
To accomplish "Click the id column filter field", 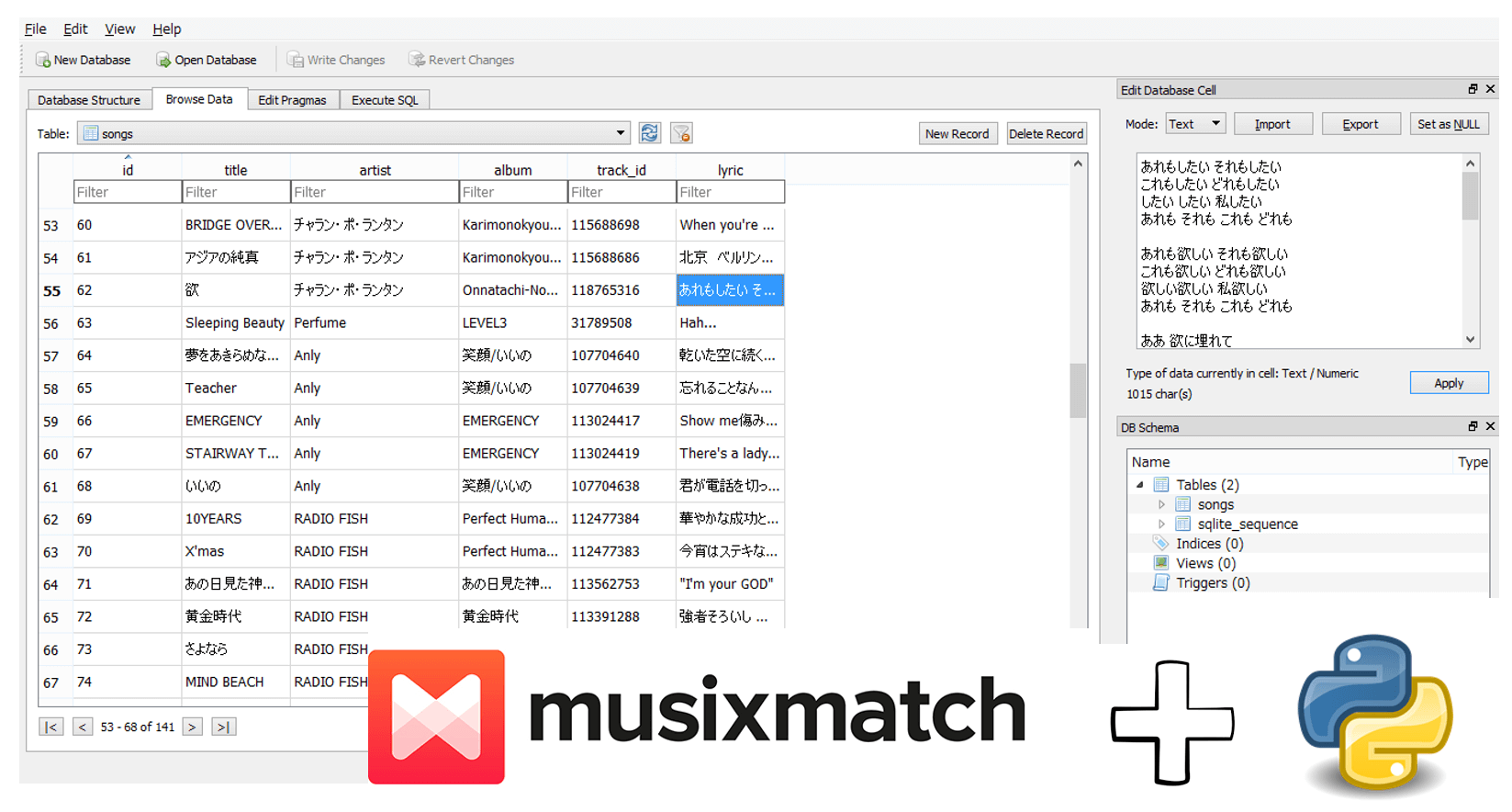I will pos(128,192).
